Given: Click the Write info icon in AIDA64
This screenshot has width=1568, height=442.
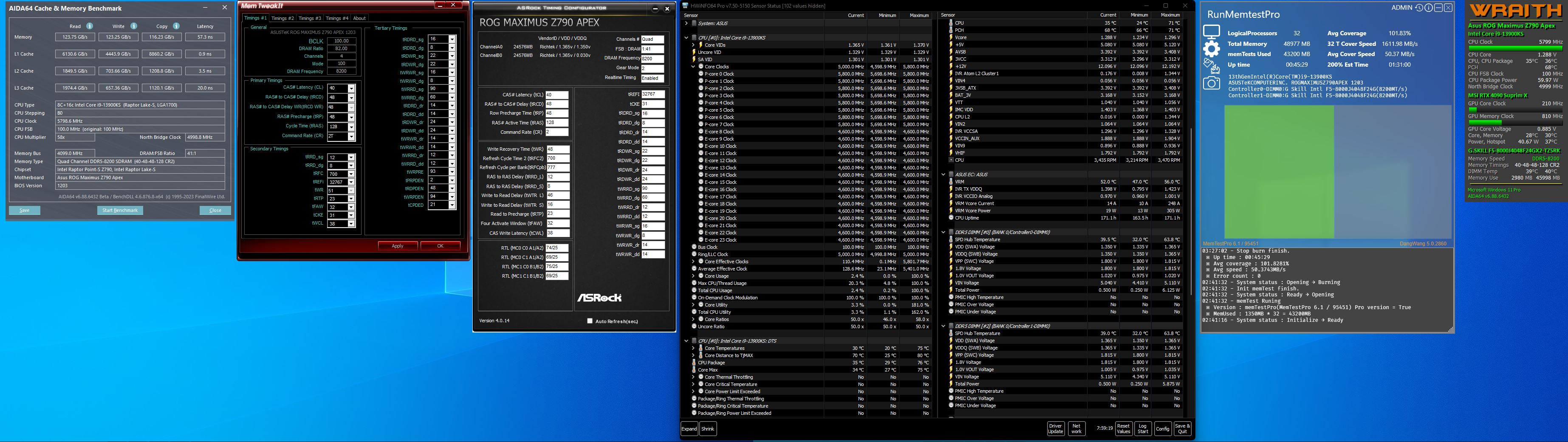Looking at the screenshot, I should (x=133, y=26).
